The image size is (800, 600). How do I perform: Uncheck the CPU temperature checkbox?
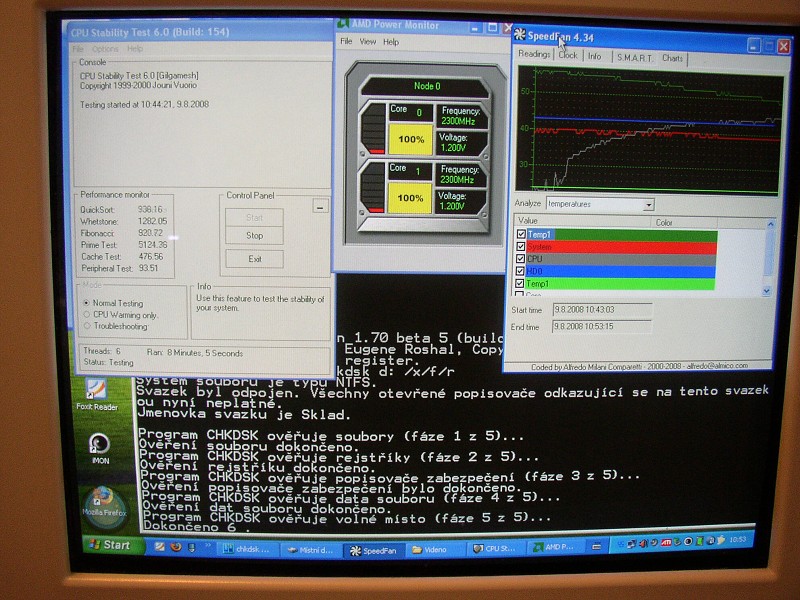[x=520, y=258]
